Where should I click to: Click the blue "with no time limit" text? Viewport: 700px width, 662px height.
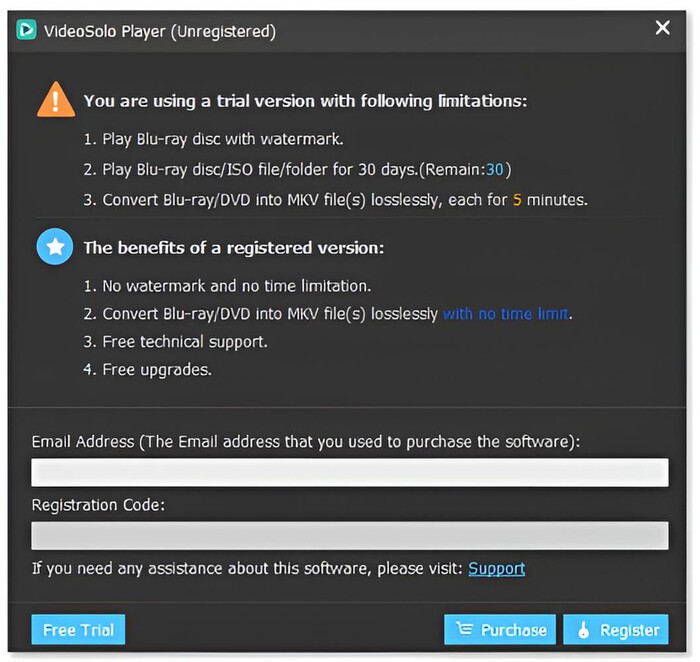506,314
